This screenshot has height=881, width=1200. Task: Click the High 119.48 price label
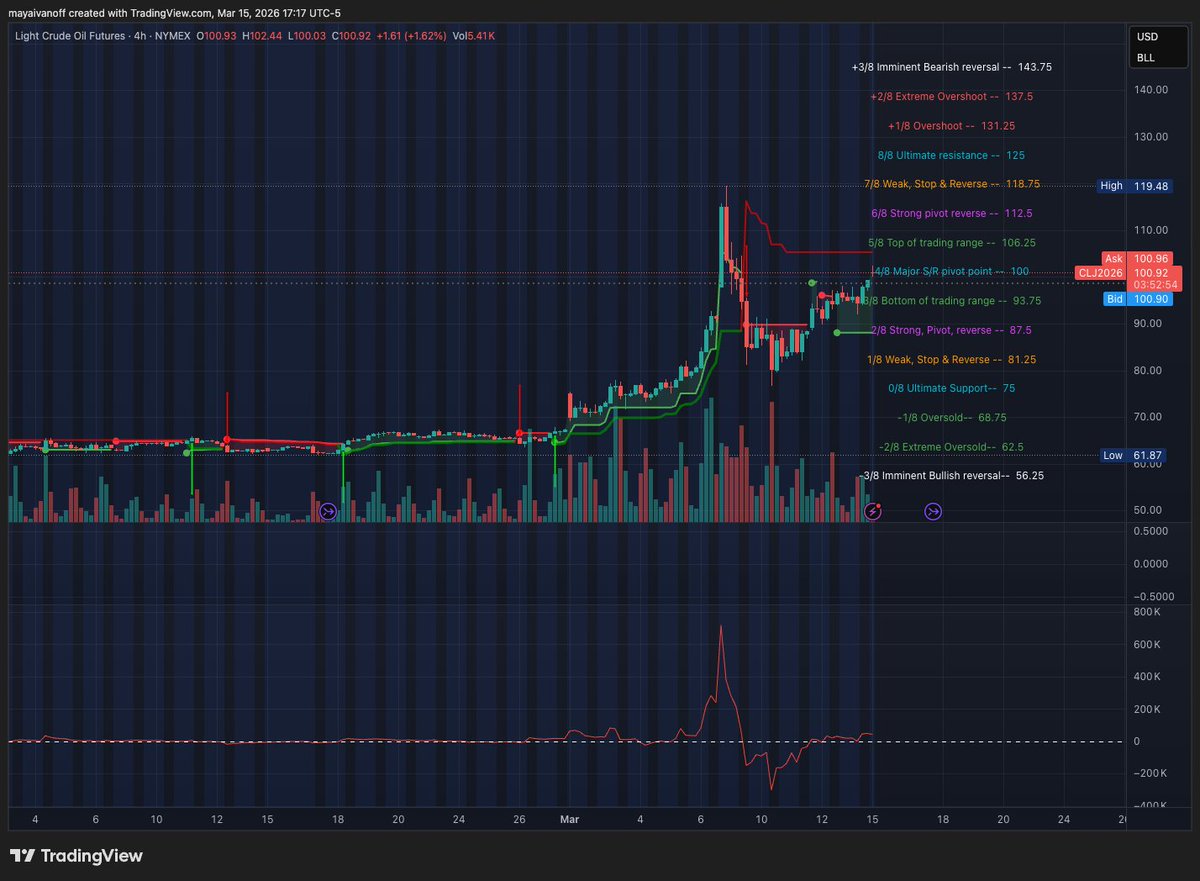click(x=1133, y=186)
